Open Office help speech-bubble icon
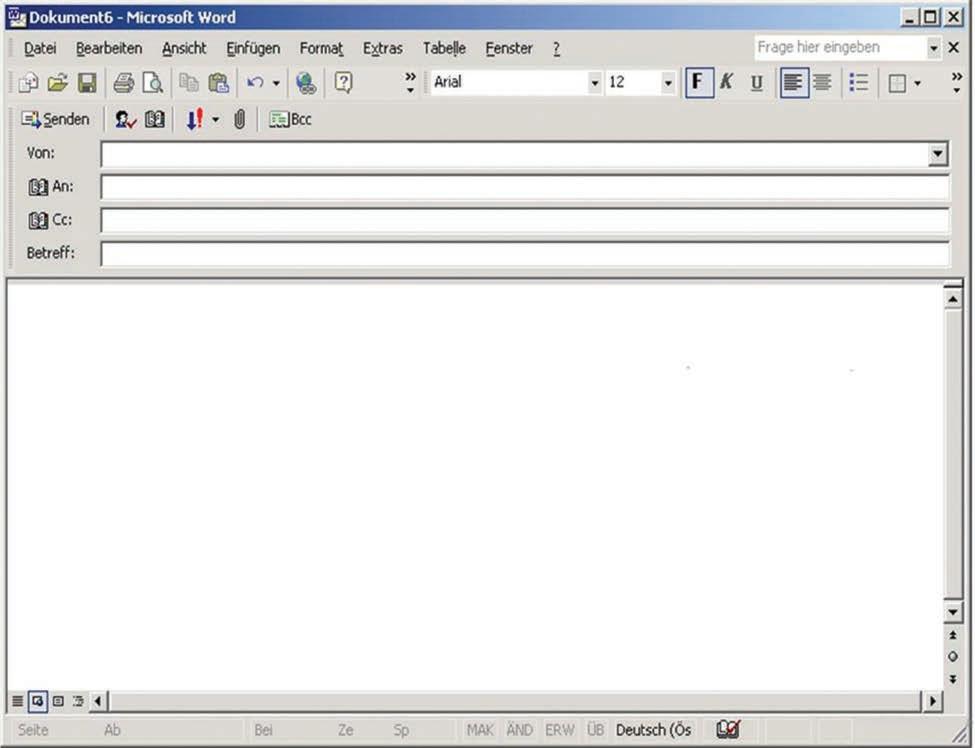Viewport: 975px width, 748px height. 343,83
